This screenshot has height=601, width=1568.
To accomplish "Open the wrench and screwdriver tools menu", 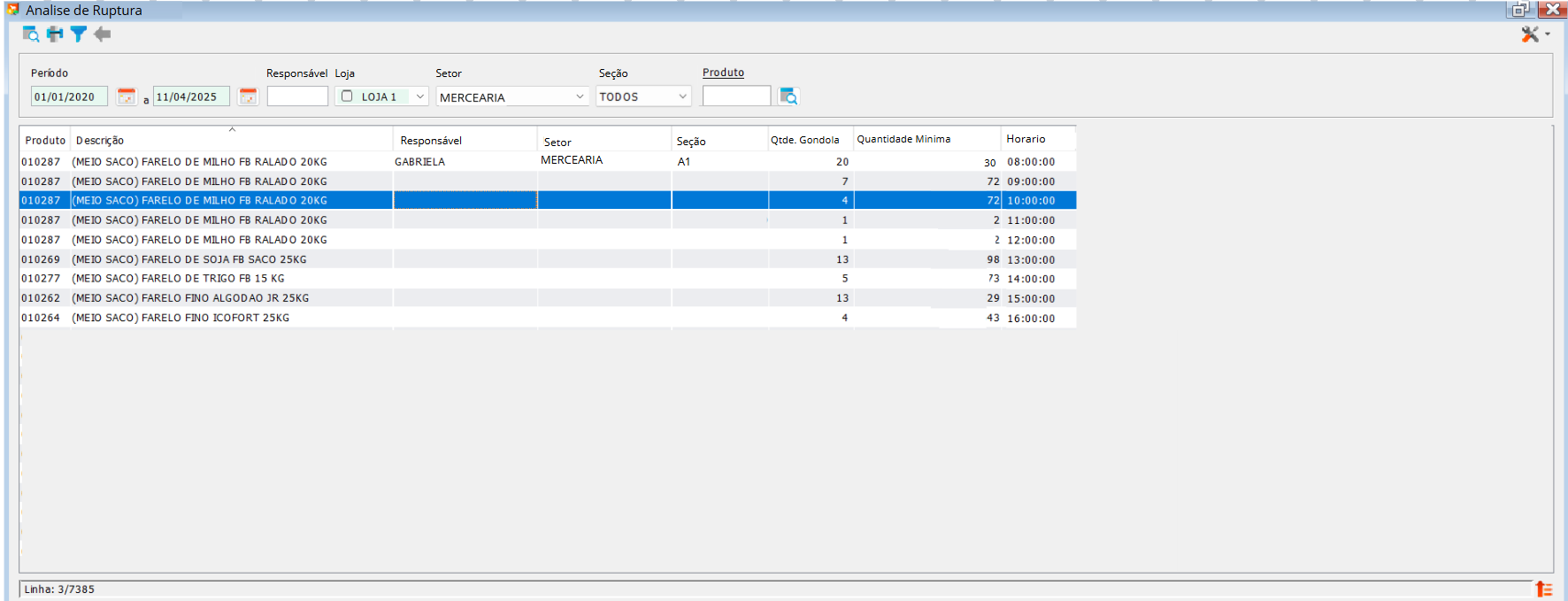I will [x=1531, y=35].
